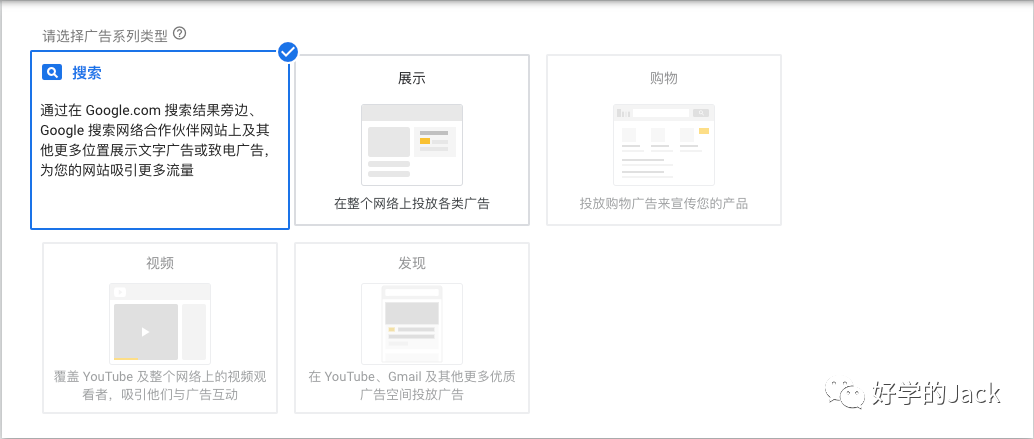Screen dimensions: 1034x439
Task: Click the video player play illustration
Action: pos(160,324)
